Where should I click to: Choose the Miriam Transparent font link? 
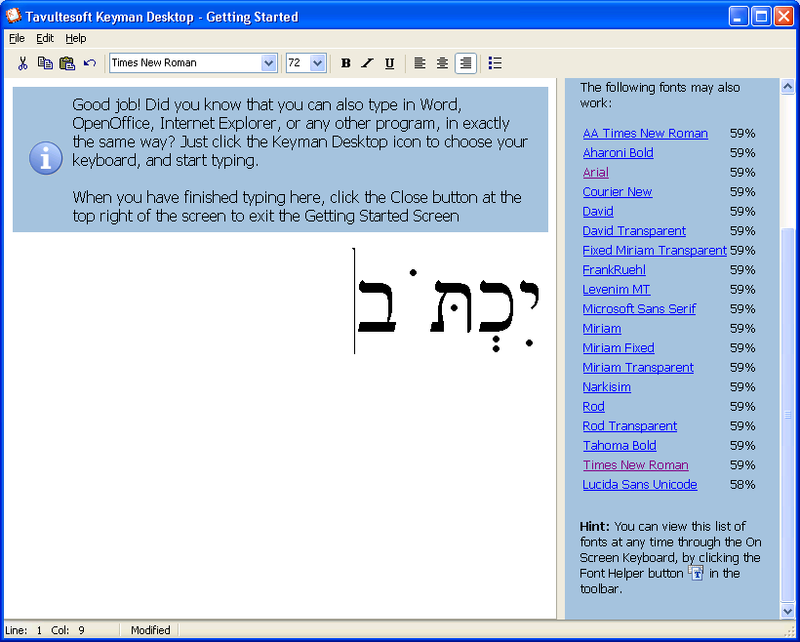pyautogui.click(x=638, y=367)
